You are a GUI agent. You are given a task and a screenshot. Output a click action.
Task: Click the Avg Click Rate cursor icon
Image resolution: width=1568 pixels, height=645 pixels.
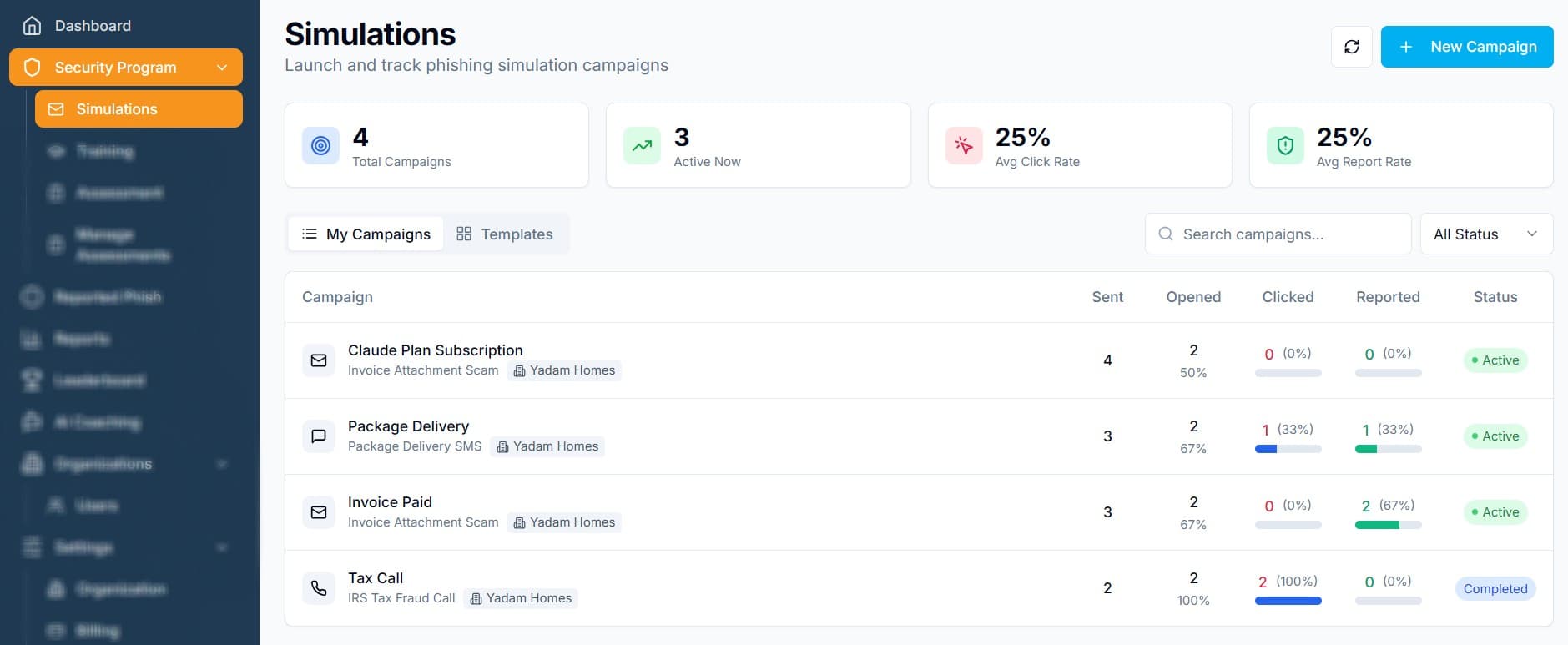(x=964, y=145)
